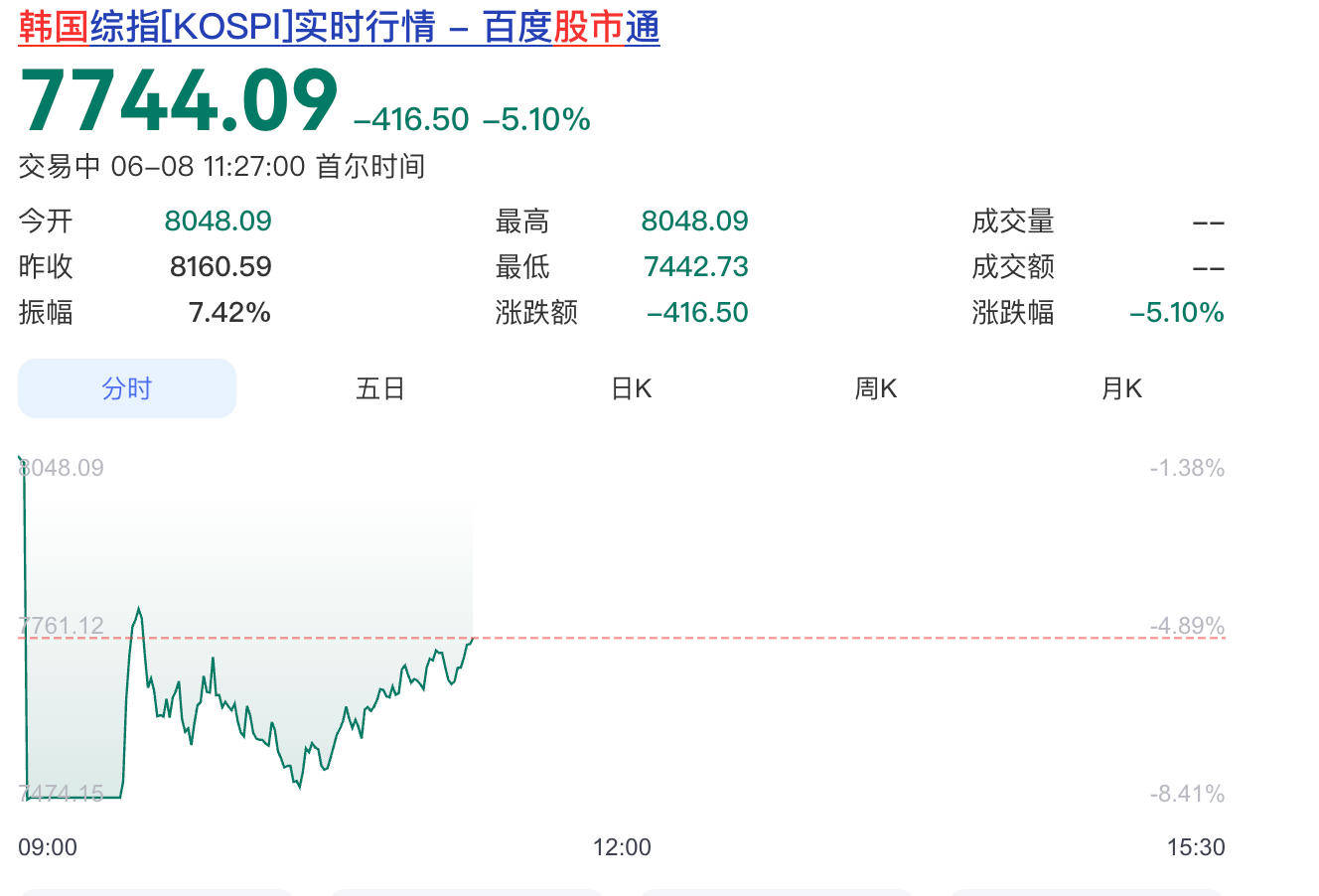
Task: Open the 月K chart tab
Action: click(x=1121, y=388)
